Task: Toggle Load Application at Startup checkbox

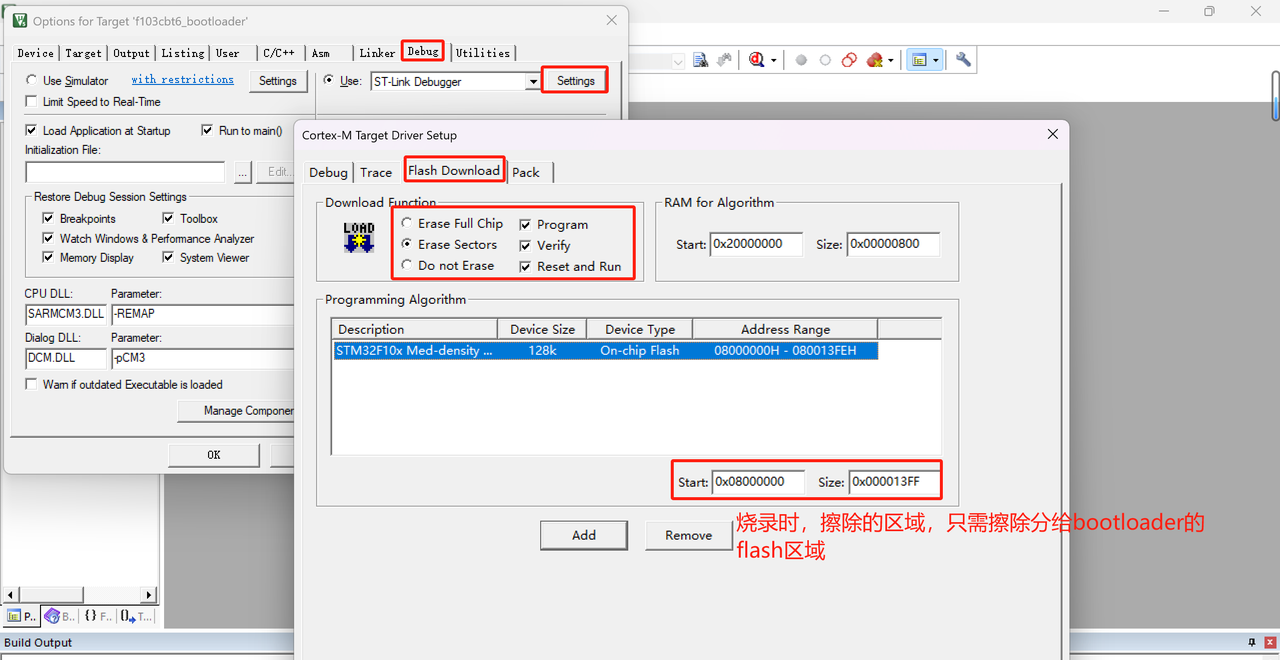Action: [x=32, y=131]
